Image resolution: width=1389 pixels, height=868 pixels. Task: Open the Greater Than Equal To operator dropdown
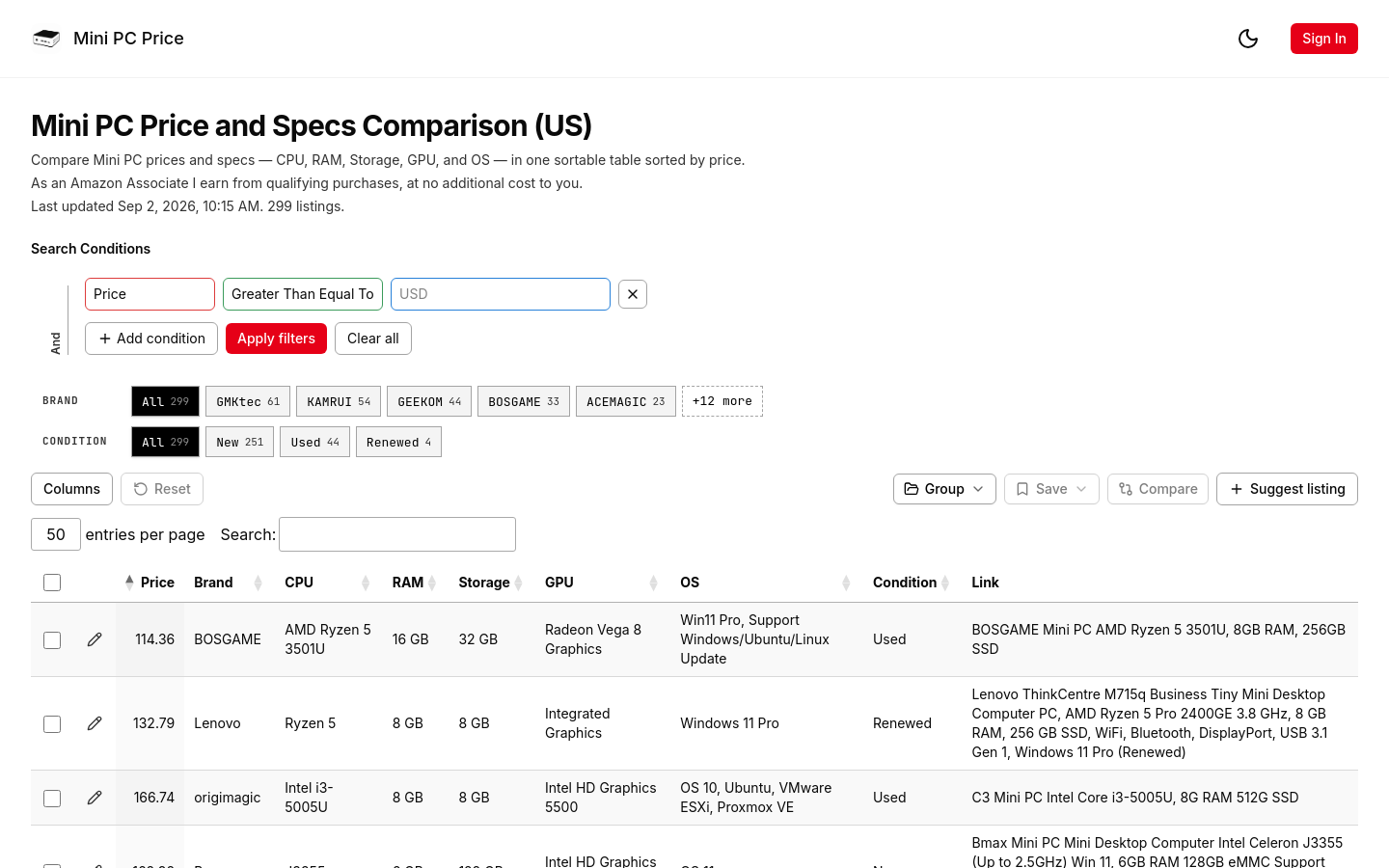pyautogui.click(x=303, y=294)
